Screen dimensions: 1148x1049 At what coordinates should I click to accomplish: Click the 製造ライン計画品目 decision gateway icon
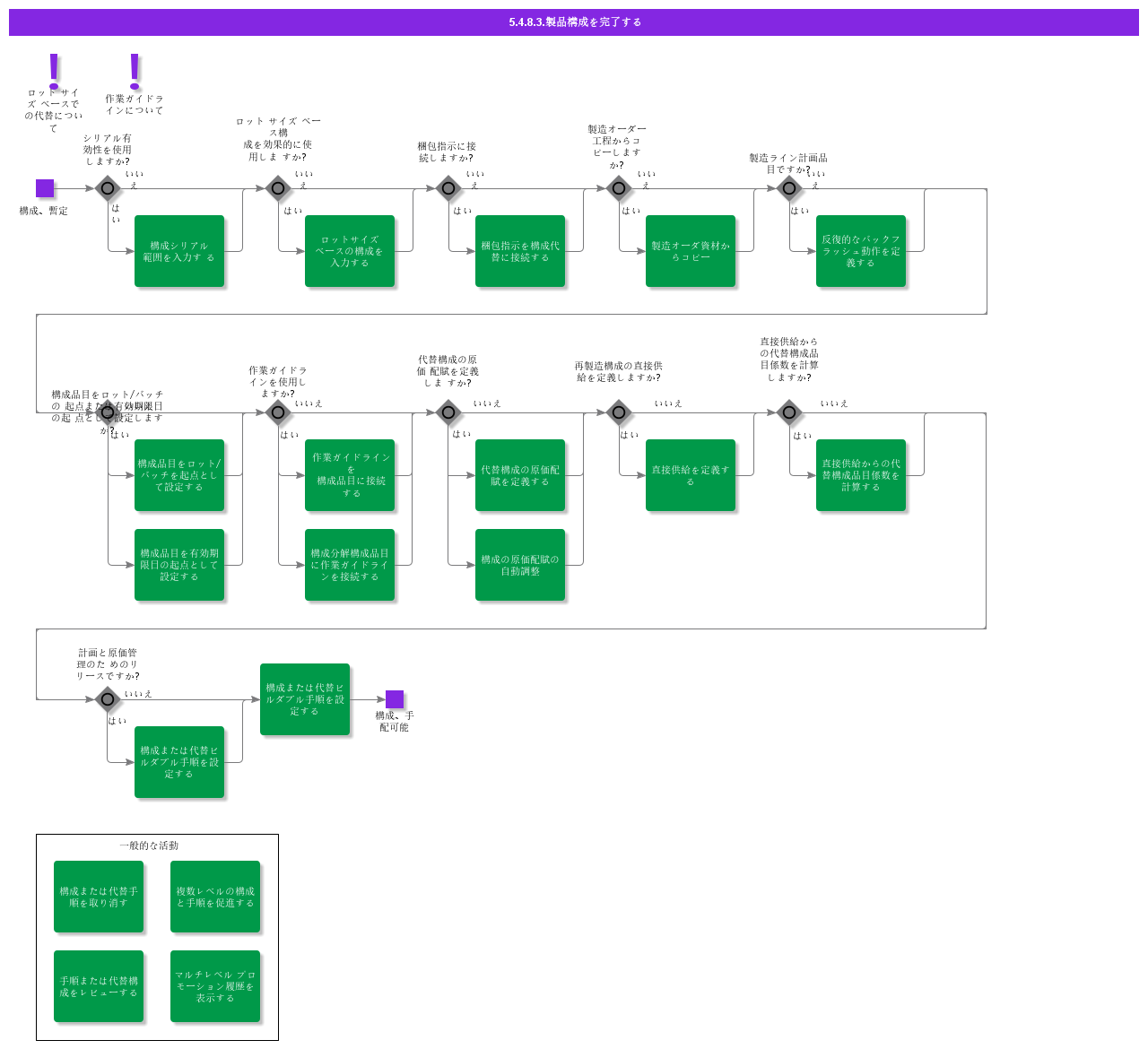(788, 188)
